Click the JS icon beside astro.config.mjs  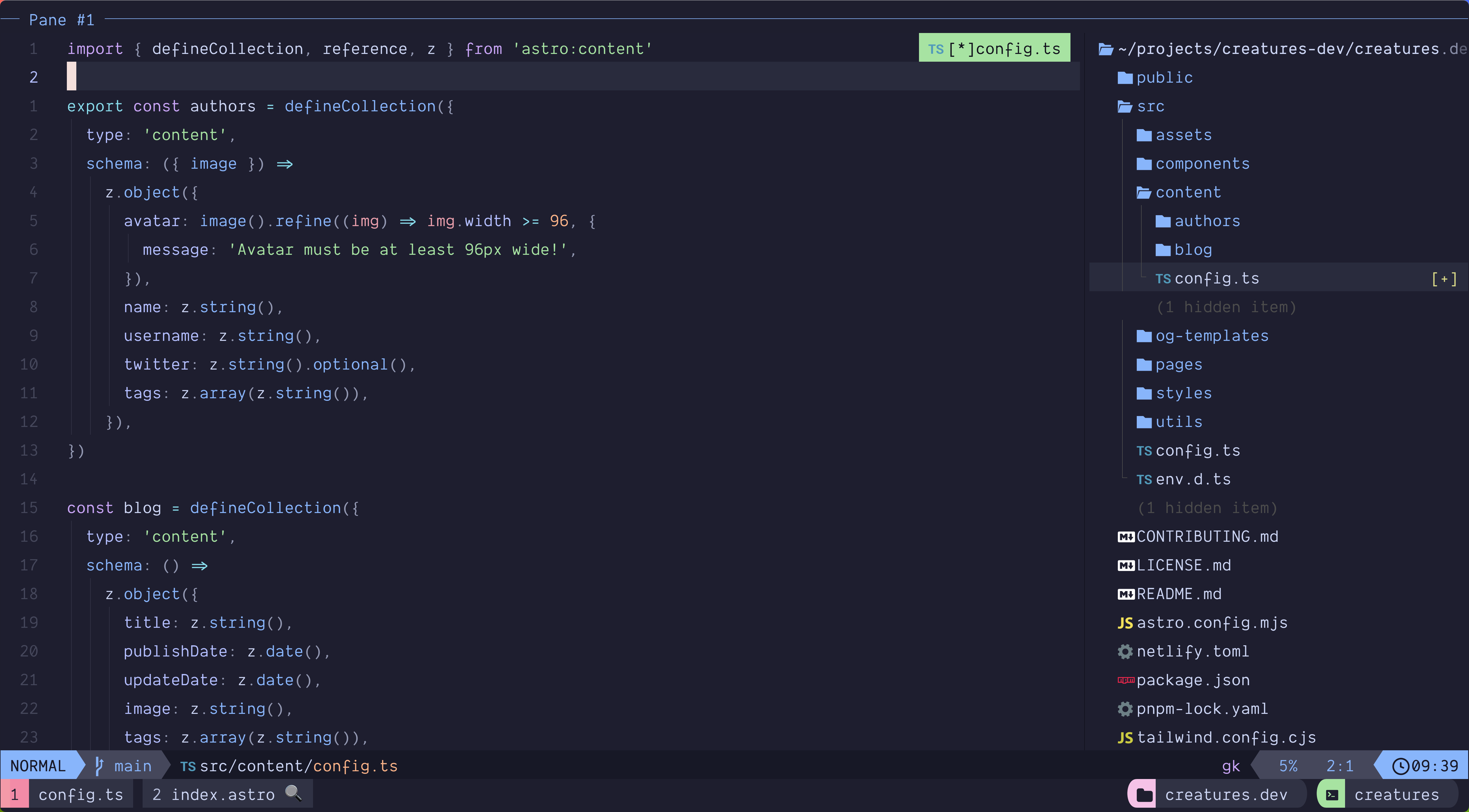[x=1125, y=623]
